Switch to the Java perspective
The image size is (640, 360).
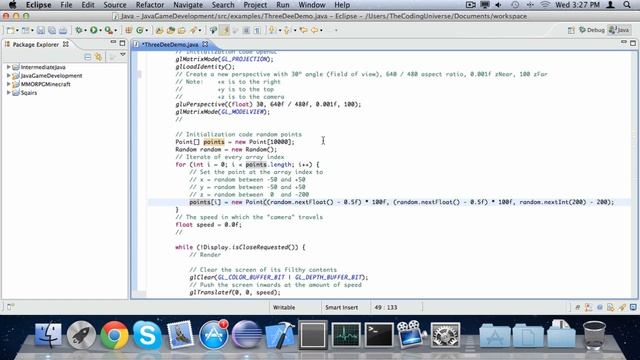(619, 30)
